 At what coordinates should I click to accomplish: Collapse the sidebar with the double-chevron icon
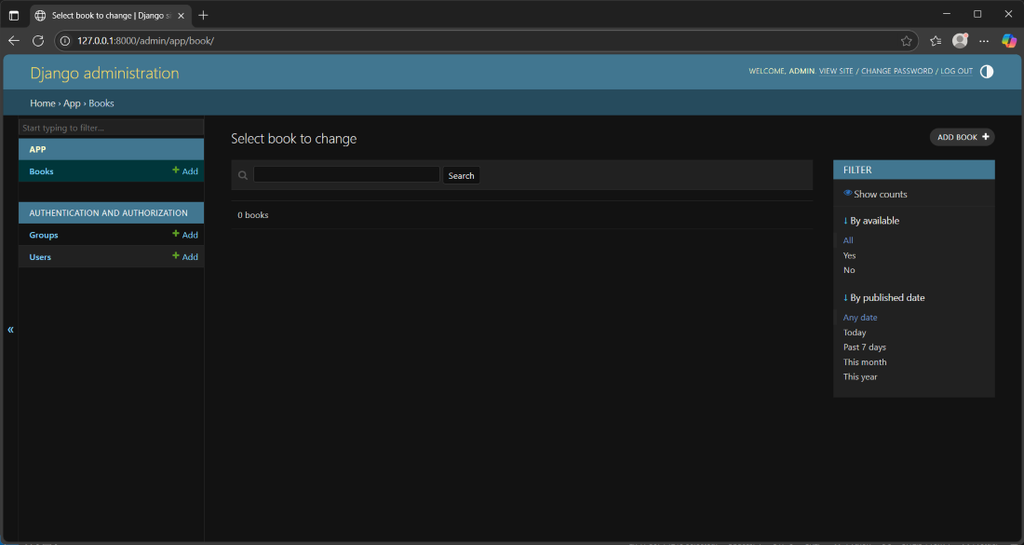[x=10, y=330]
